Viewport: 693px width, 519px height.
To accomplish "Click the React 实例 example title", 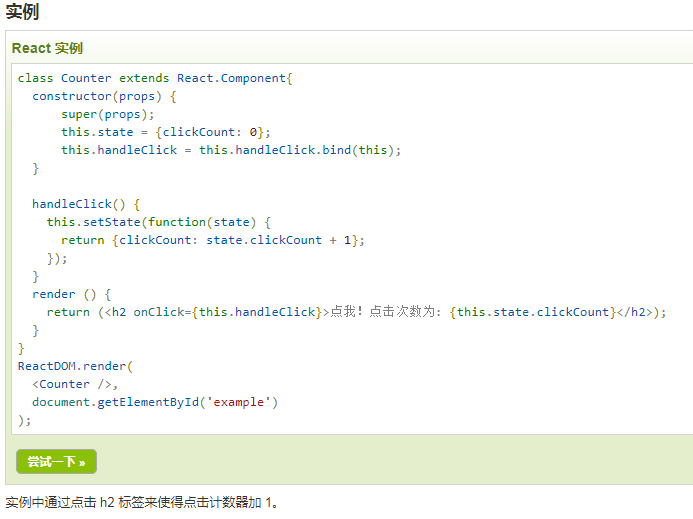I will tap(47, 48).
